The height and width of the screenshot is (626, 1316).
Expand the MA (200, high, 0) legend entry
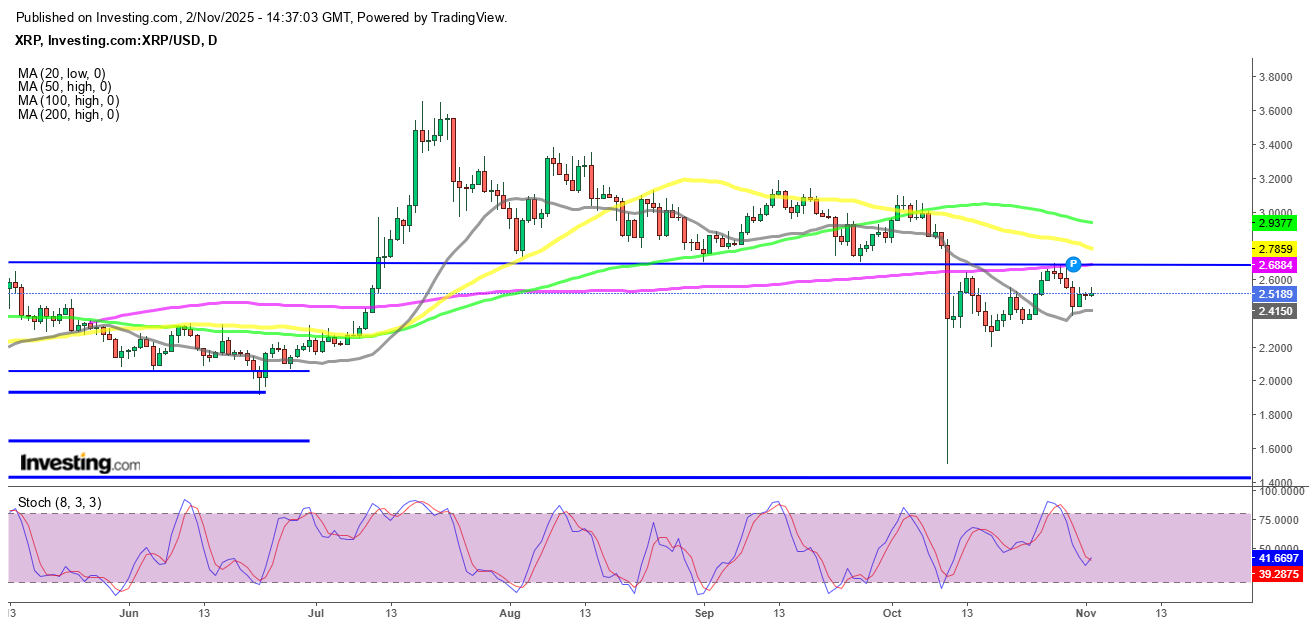(69, 115)
